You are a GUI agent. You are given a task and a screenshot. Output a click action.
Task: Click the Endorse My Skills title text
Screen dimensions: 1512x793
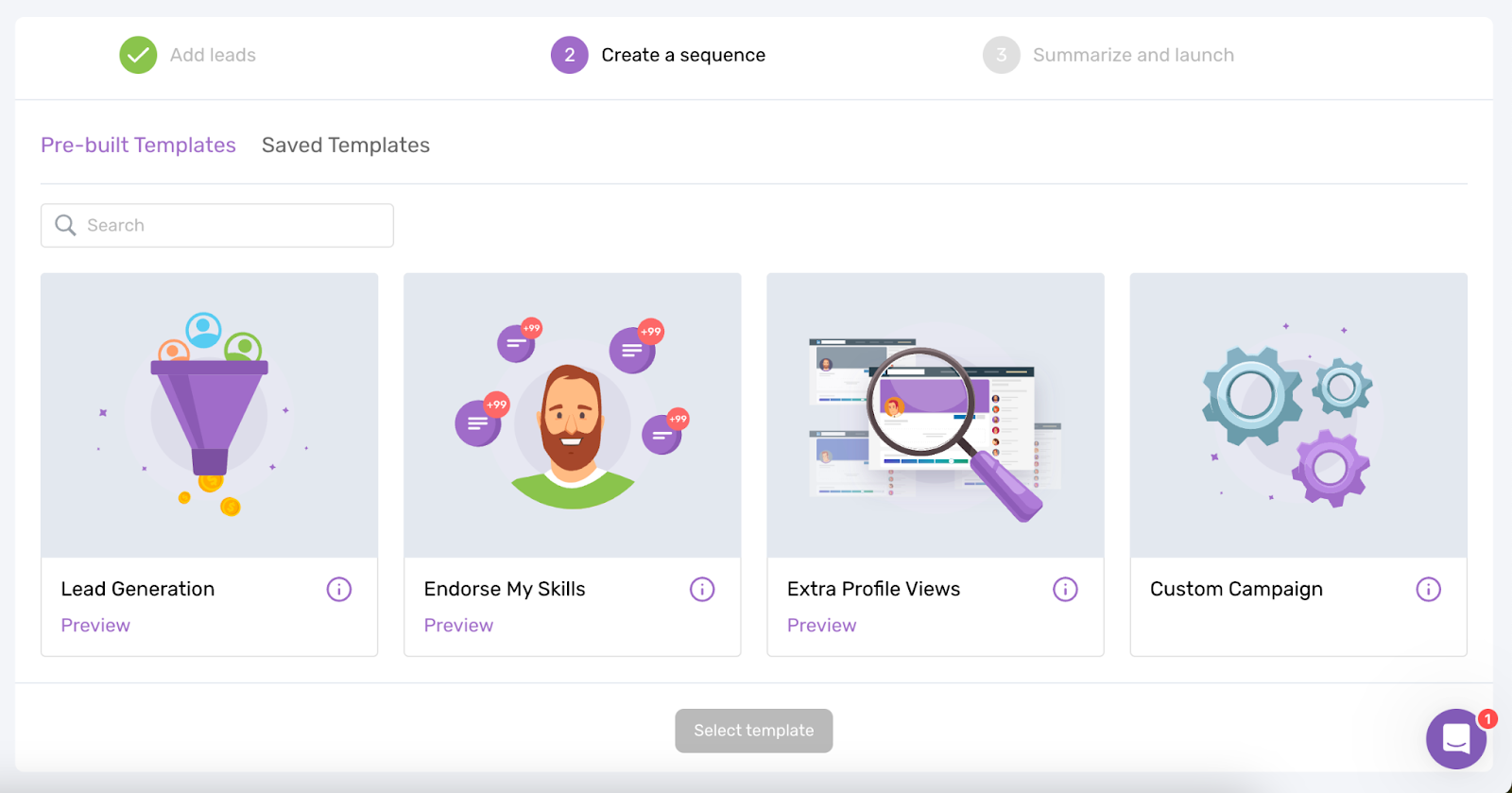click(x=505, y=589)
